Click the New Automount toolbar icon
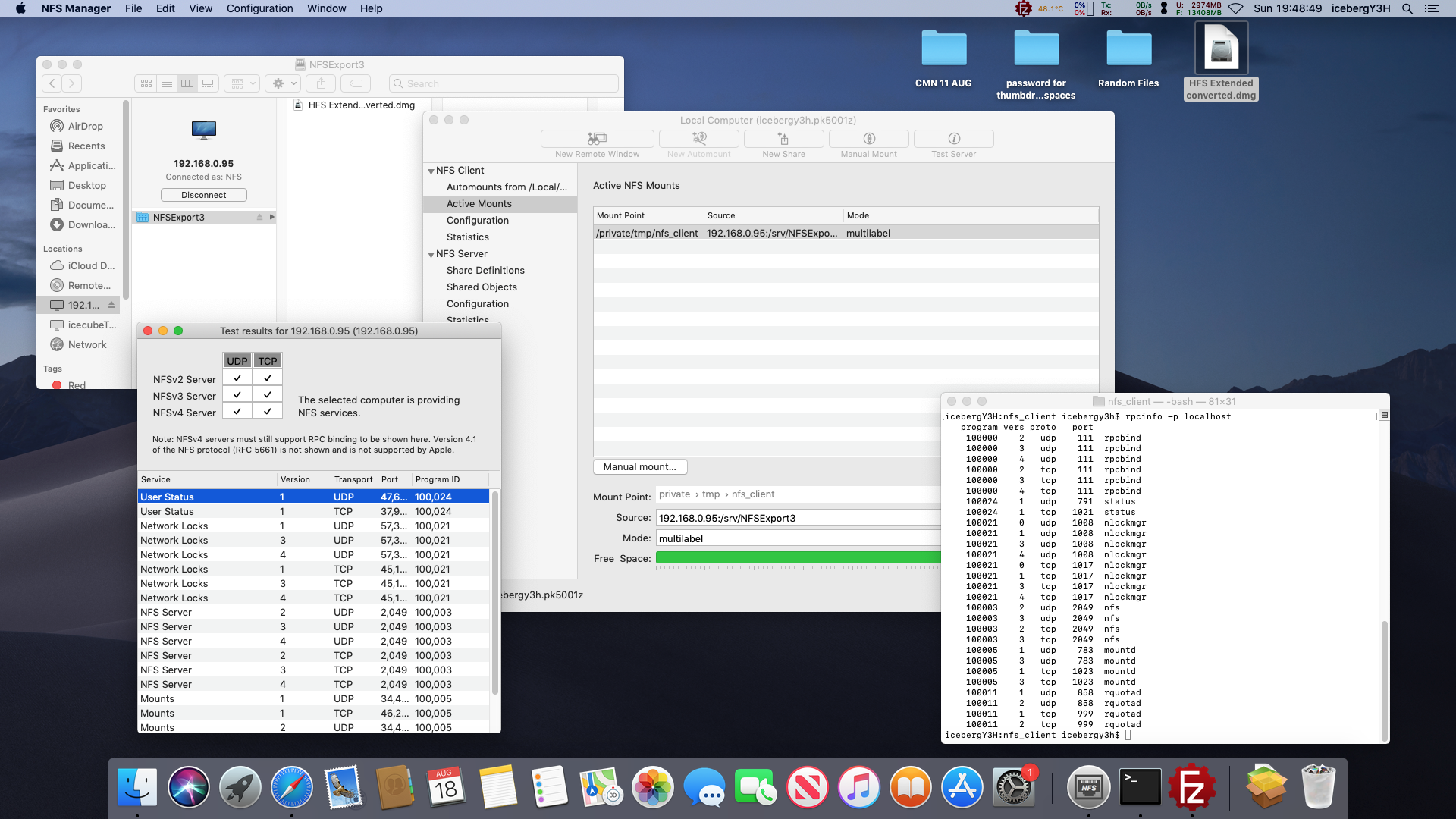The height and width of the screenshot is (819, 1456). pos(699,139)
